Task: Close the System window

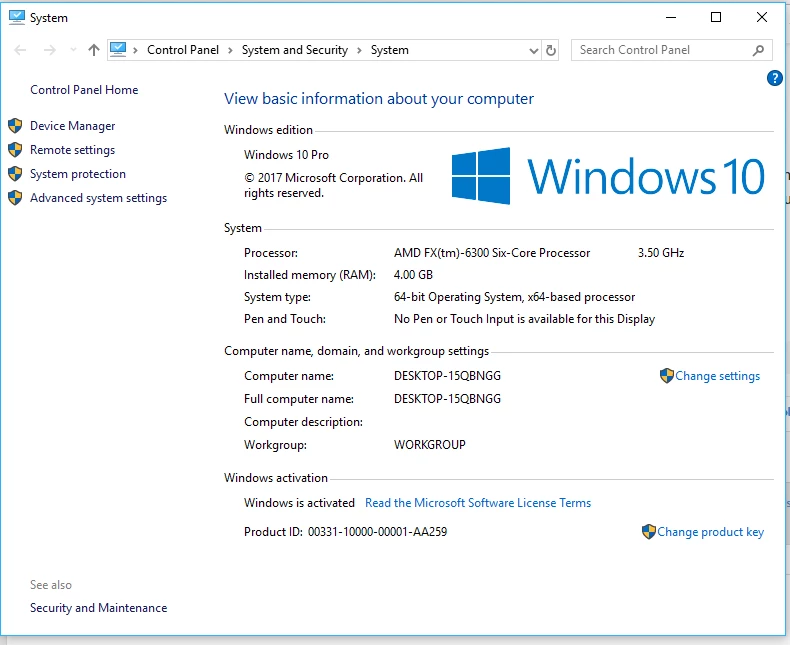Action: click(762, 18)
